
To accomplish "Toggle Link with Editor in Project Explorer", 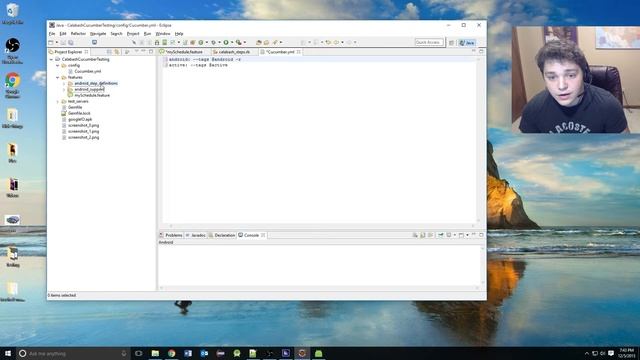I will [117, 52].
